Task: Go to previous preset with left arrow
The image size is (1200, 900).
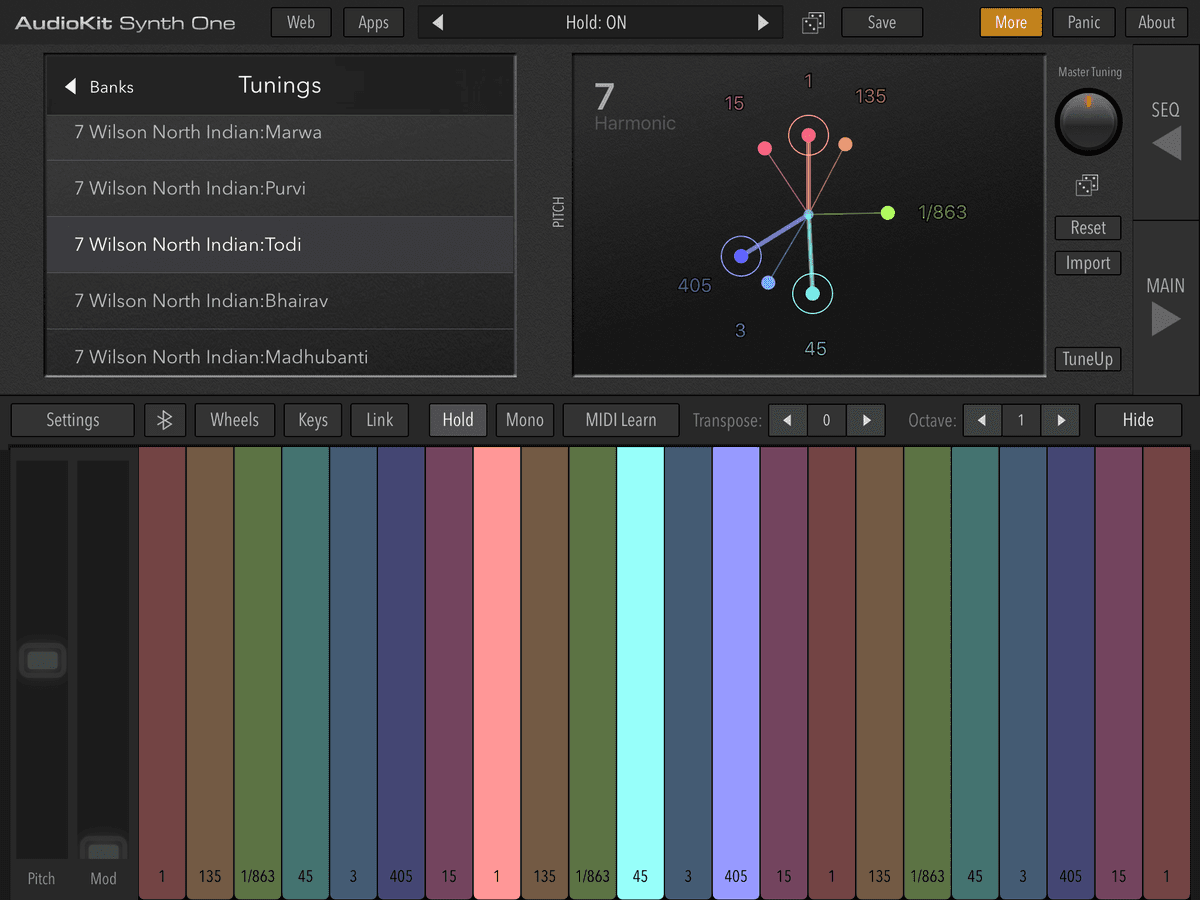Action: pos(437,23)
